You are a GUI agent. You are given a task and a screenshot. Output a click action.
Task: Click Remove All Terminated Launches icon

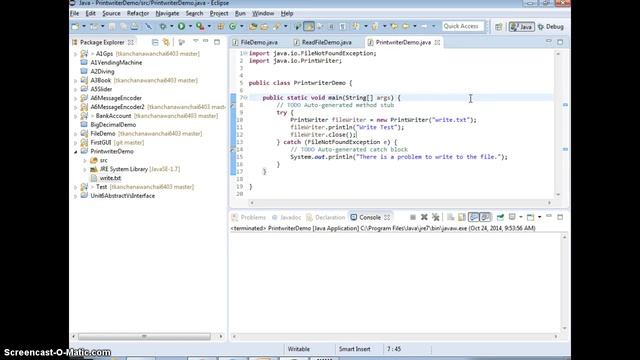tap(436, 217)
